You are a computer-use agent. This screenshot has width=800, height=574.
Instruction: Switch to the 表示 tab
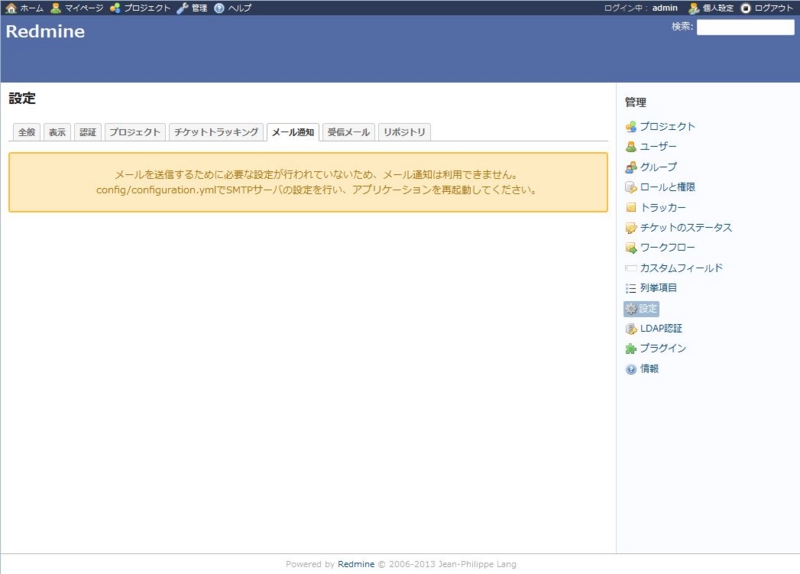coord(57,132)
